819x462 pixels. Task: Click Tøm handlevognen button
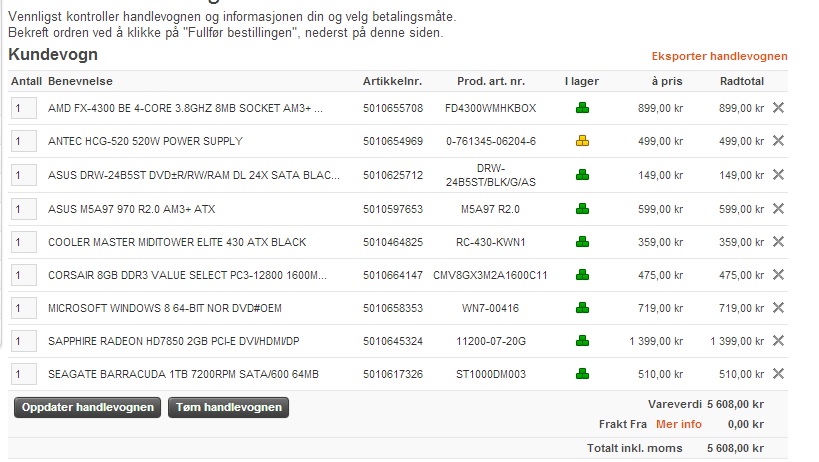coord(228,407)
